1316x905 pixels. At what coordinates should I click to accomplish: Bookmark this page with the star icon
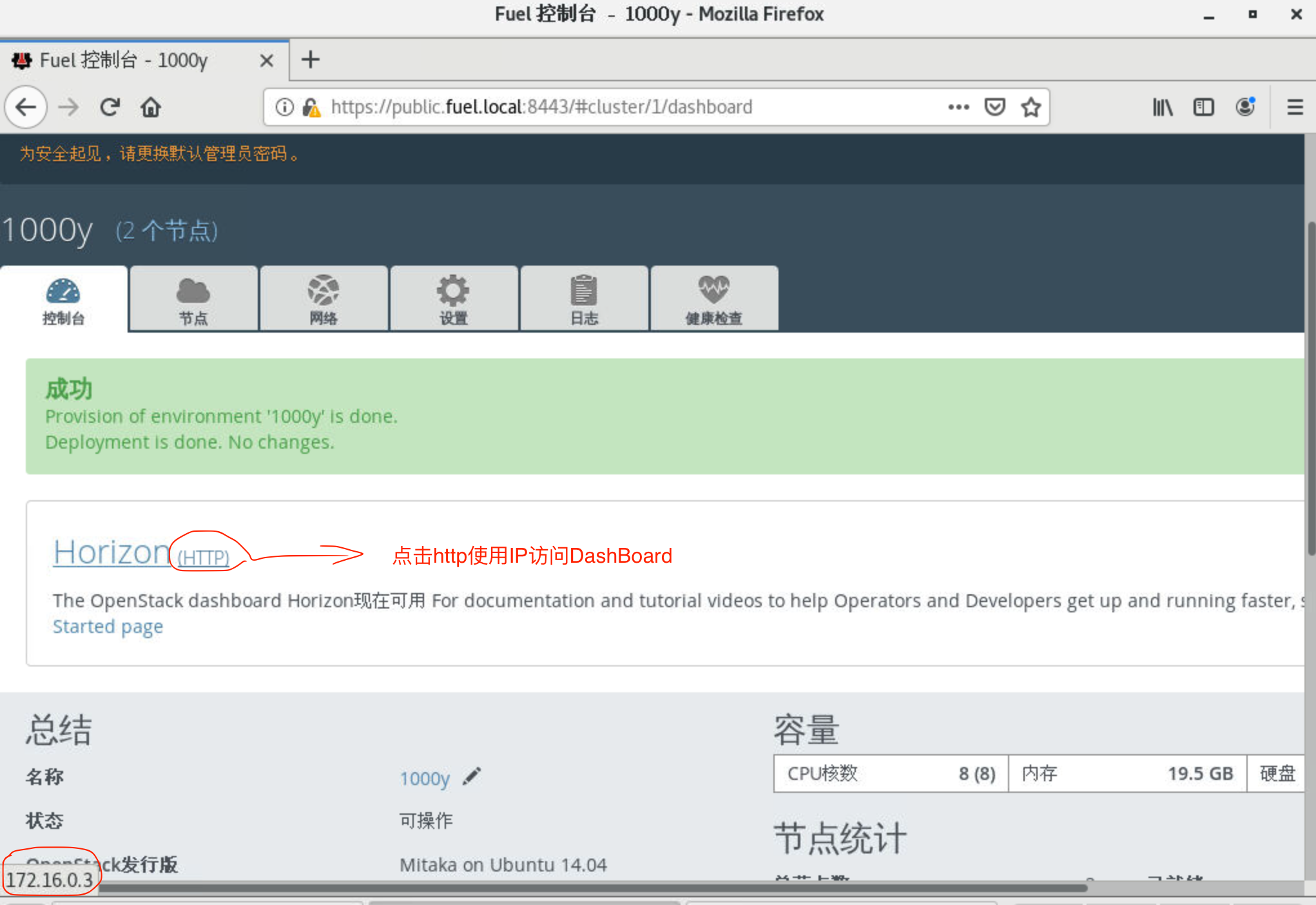point(1031,107)
